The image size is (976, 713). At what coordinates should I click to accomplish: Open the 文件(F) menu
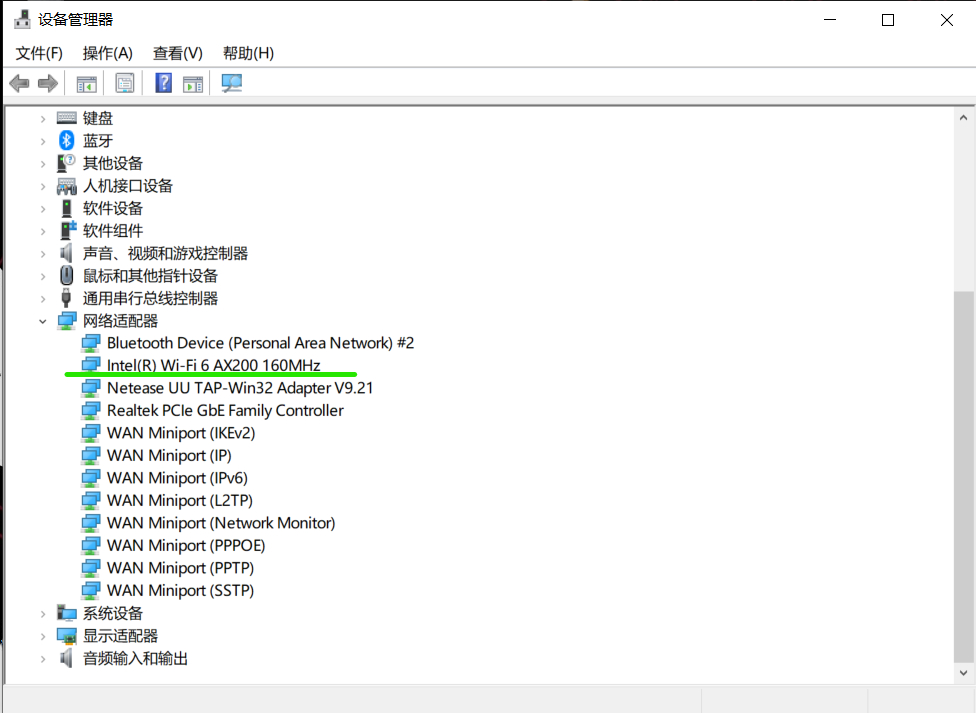pyautogui.click(x=39, y=54)
